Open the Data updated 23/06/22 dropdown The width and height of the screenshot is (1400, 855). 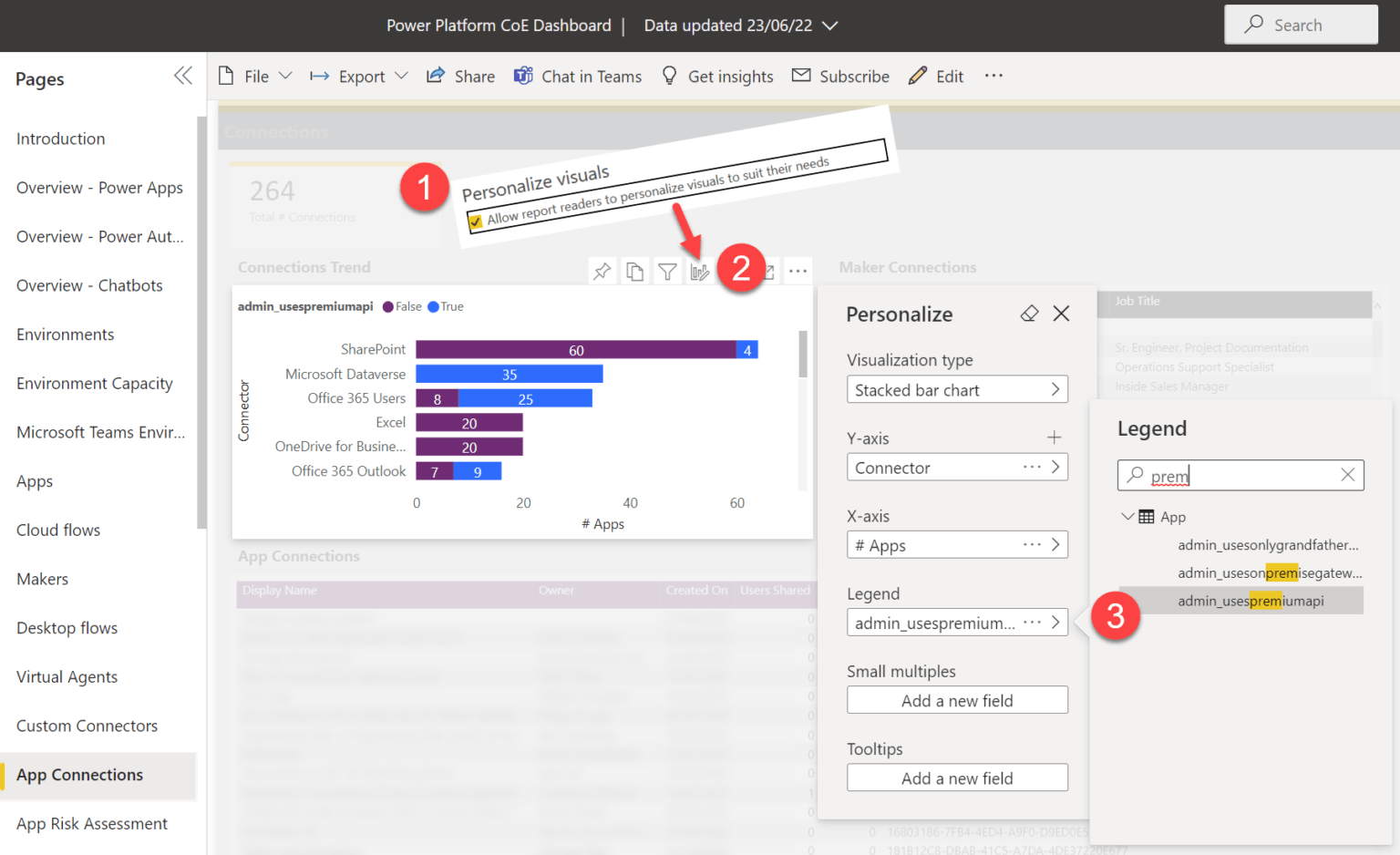click(x=830, y=26)
